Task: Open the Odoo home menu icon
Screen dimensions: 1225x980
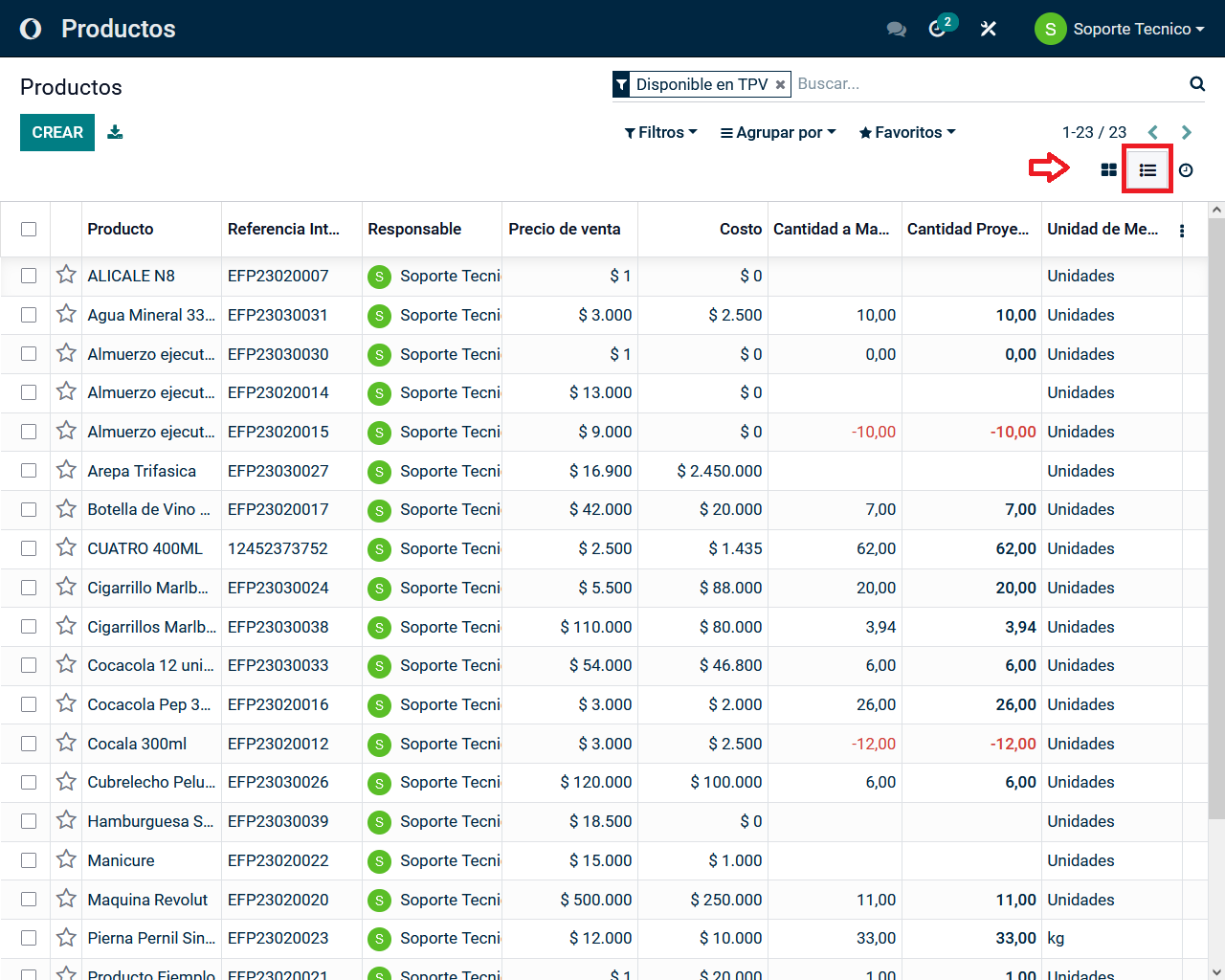Action: 31,29
